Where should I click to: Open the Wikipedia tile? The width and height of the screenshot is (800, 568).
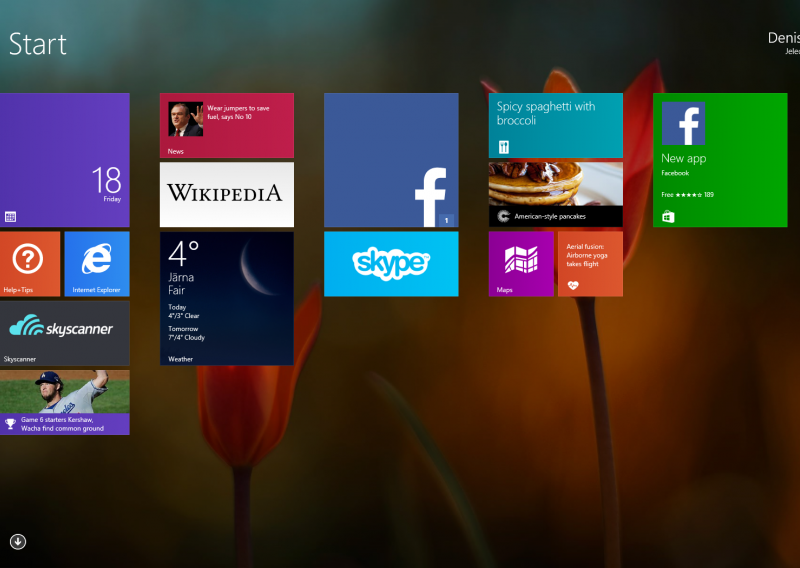pos(227,194)
